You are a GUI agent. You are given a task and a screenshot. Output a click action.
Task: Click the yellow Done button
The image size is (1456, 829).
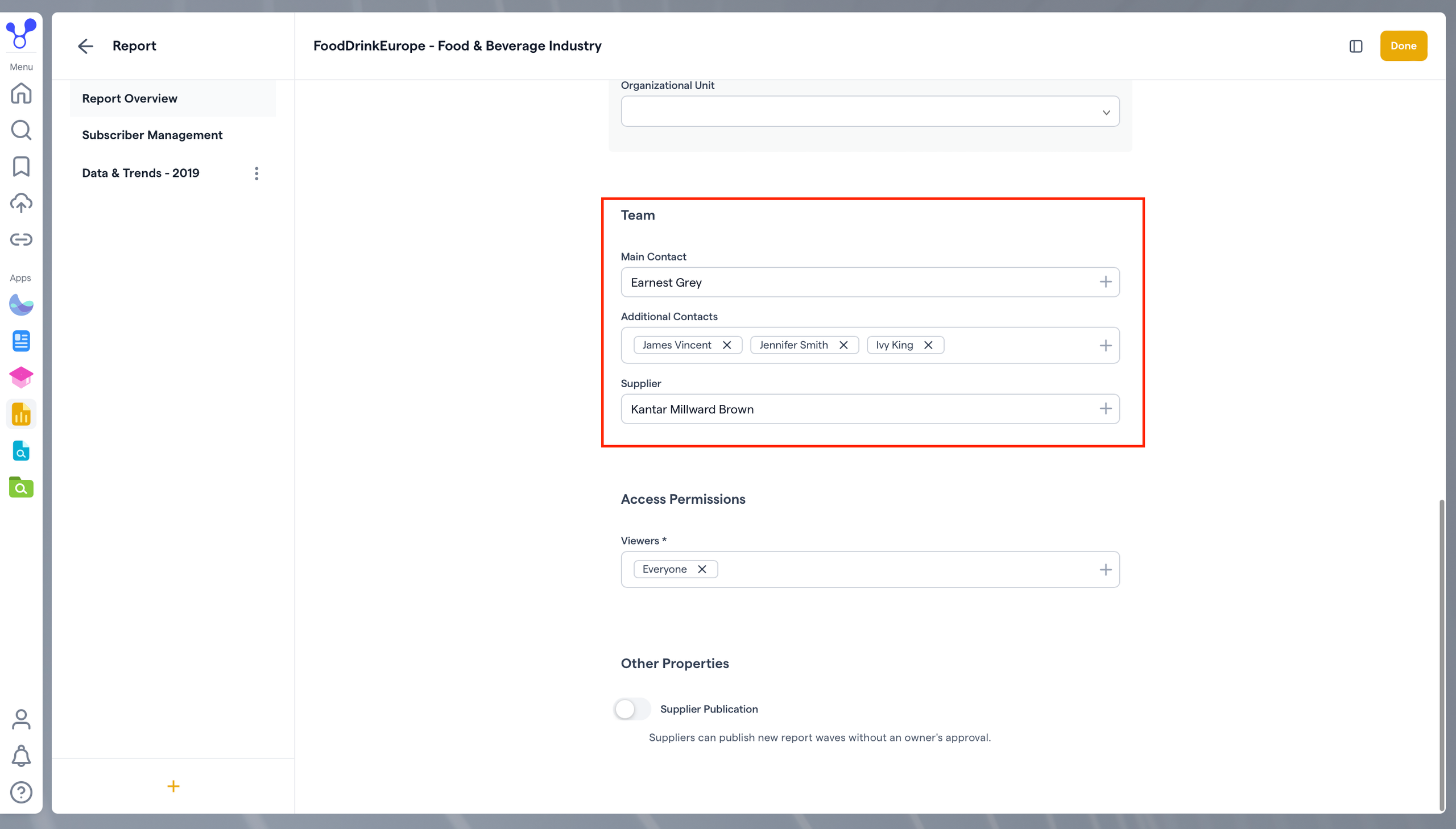pyautogui.click(x=1403, y=46)
